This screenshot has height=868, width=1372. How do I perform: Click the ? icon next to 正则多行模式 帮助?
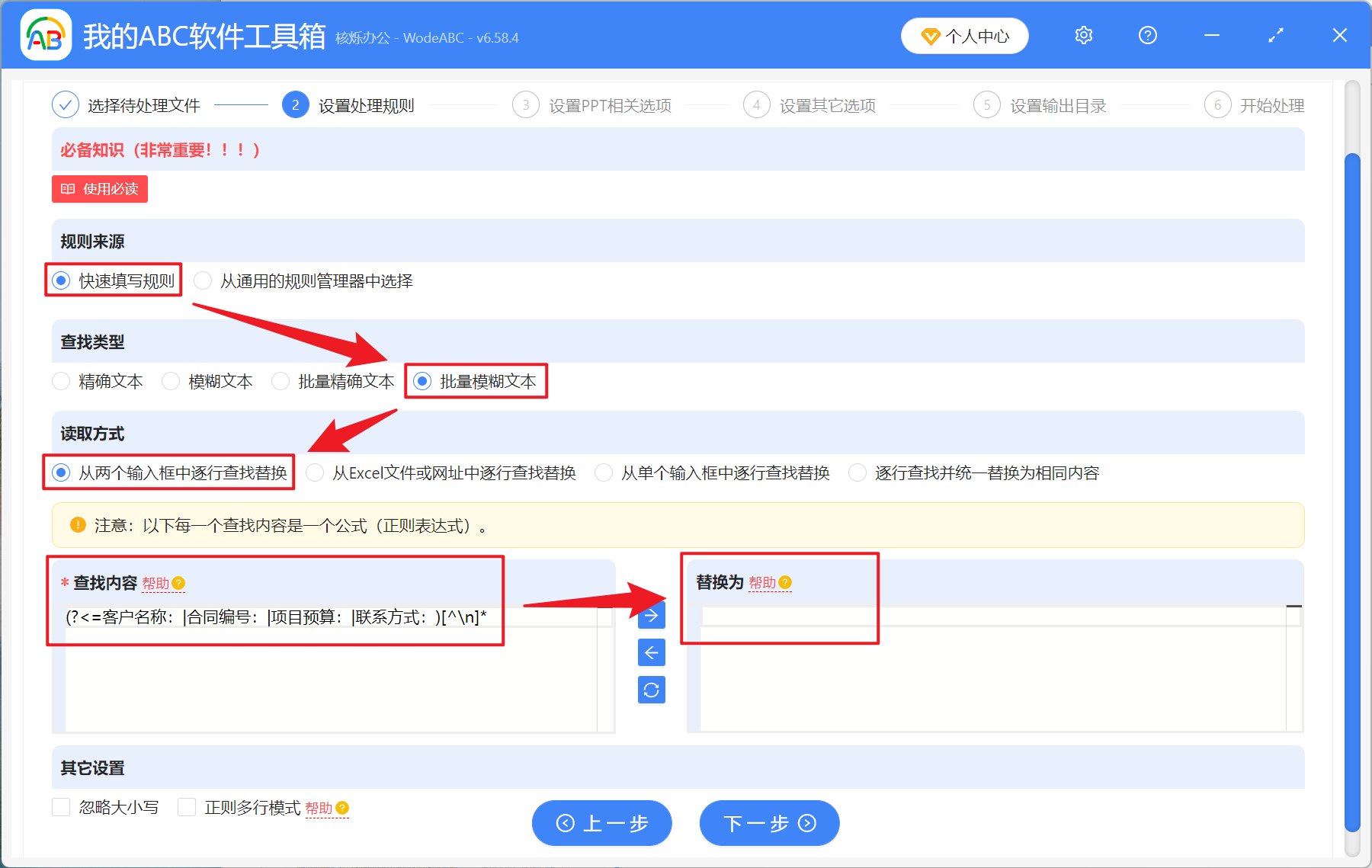[x=343, y=808]
